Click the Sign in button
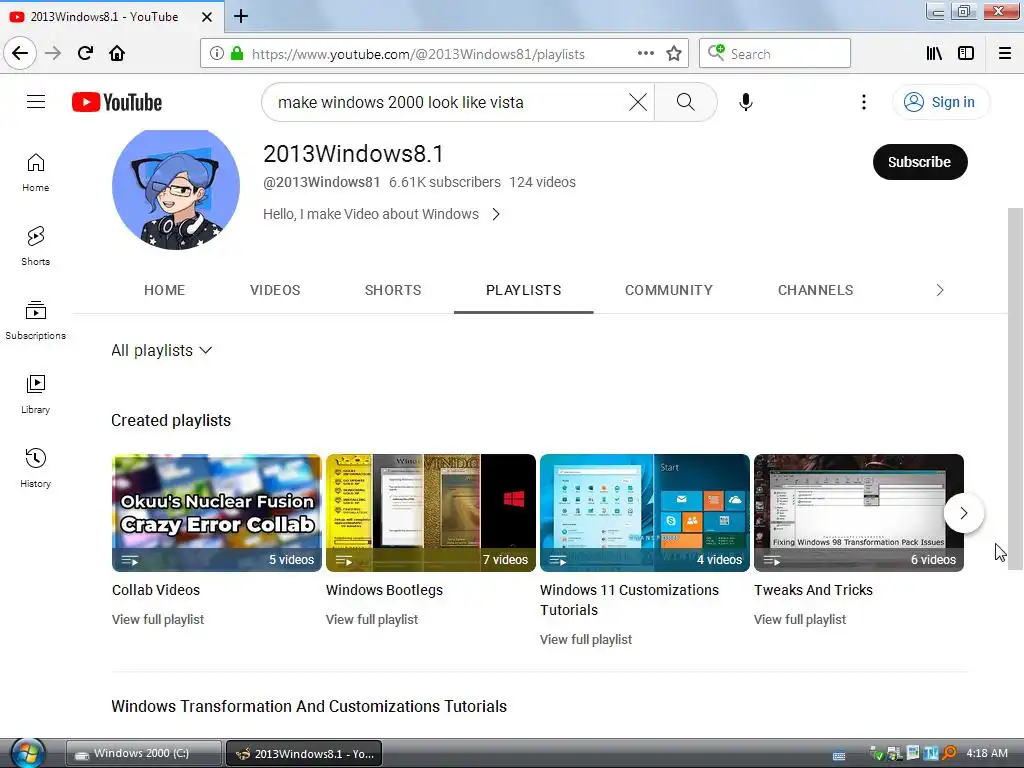 [941, 102]
